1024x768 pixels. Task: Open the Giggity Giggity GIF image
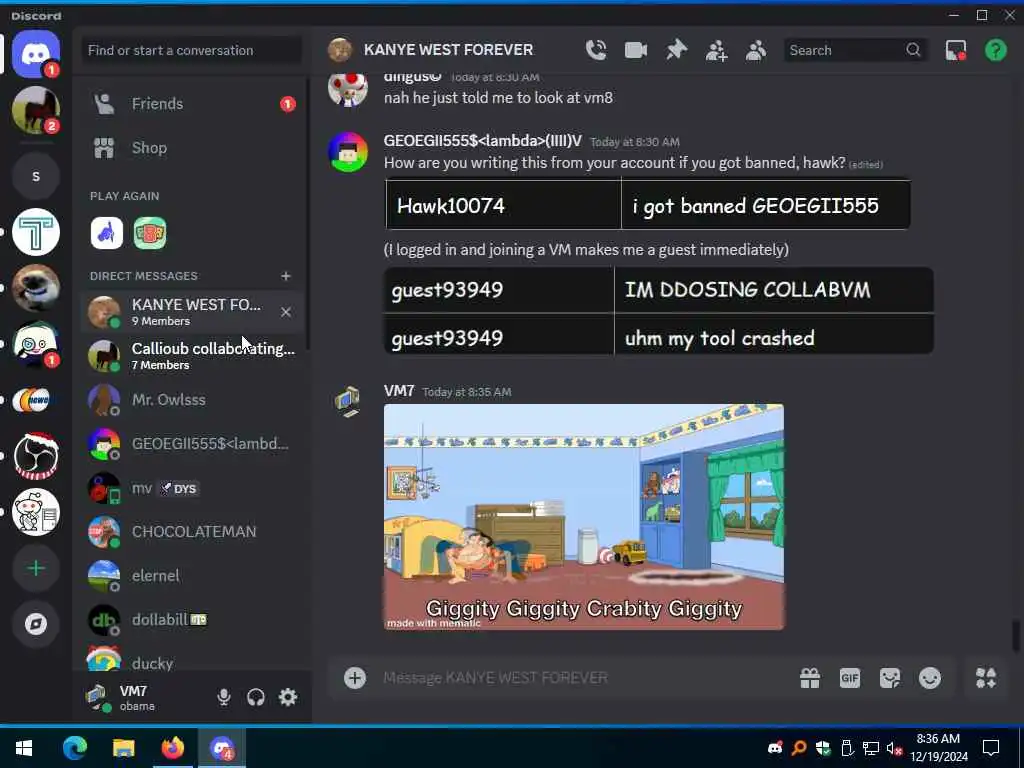(584, 517)
